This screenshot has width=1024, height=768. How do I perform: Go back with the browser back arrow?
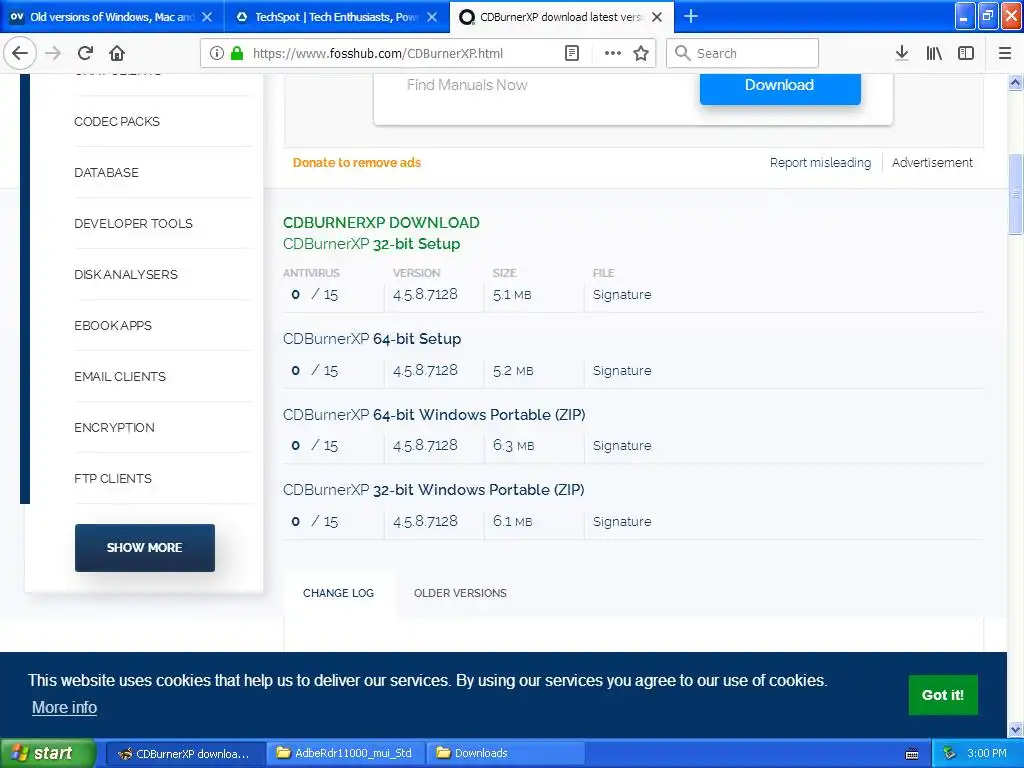point(20,54)
